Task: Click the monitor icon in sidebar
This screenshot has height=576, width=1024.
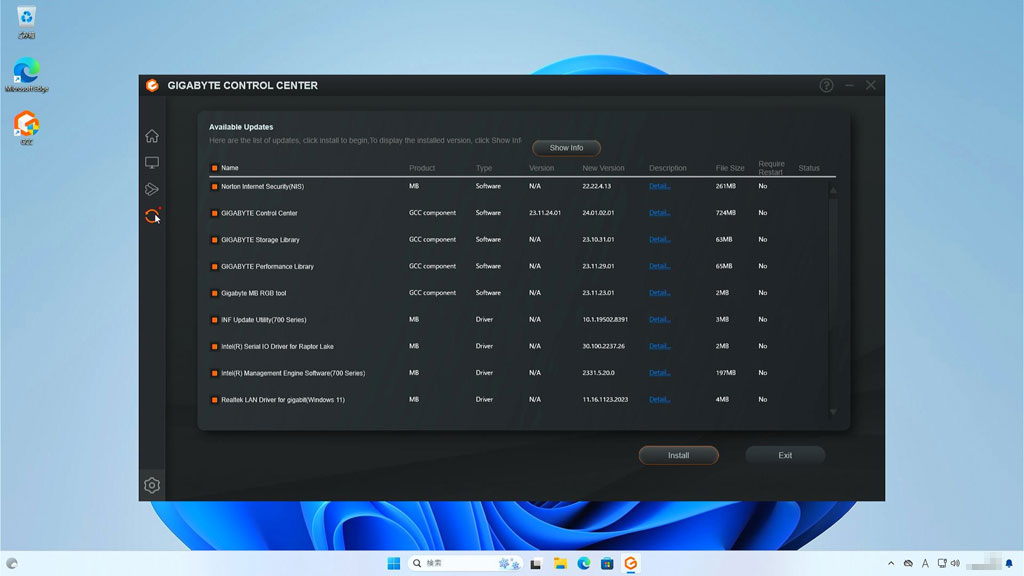Action: tap(152, 162)
